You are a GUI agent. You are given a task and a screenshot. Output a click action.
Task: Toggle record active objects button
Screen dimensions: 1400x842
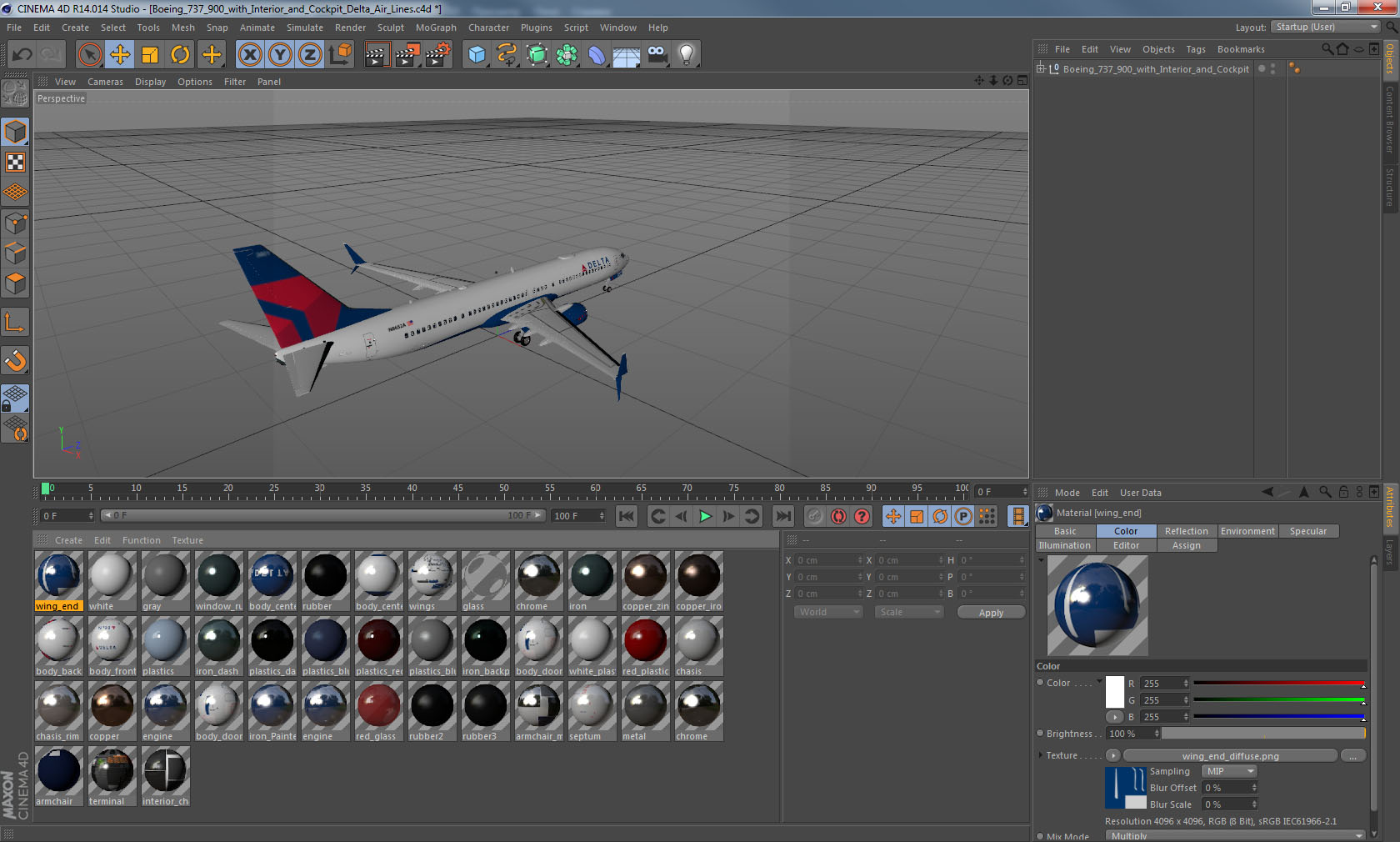815,516
